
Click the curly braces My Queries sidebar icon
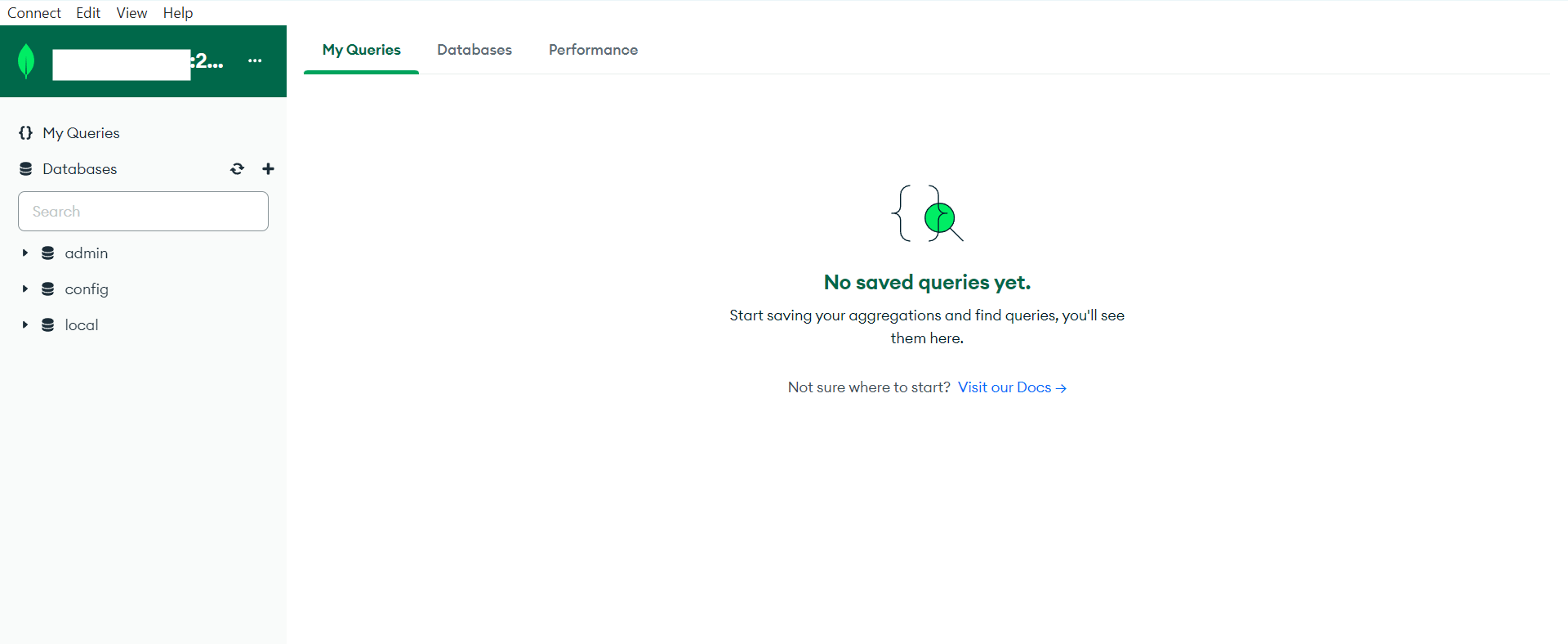point(25,133)
